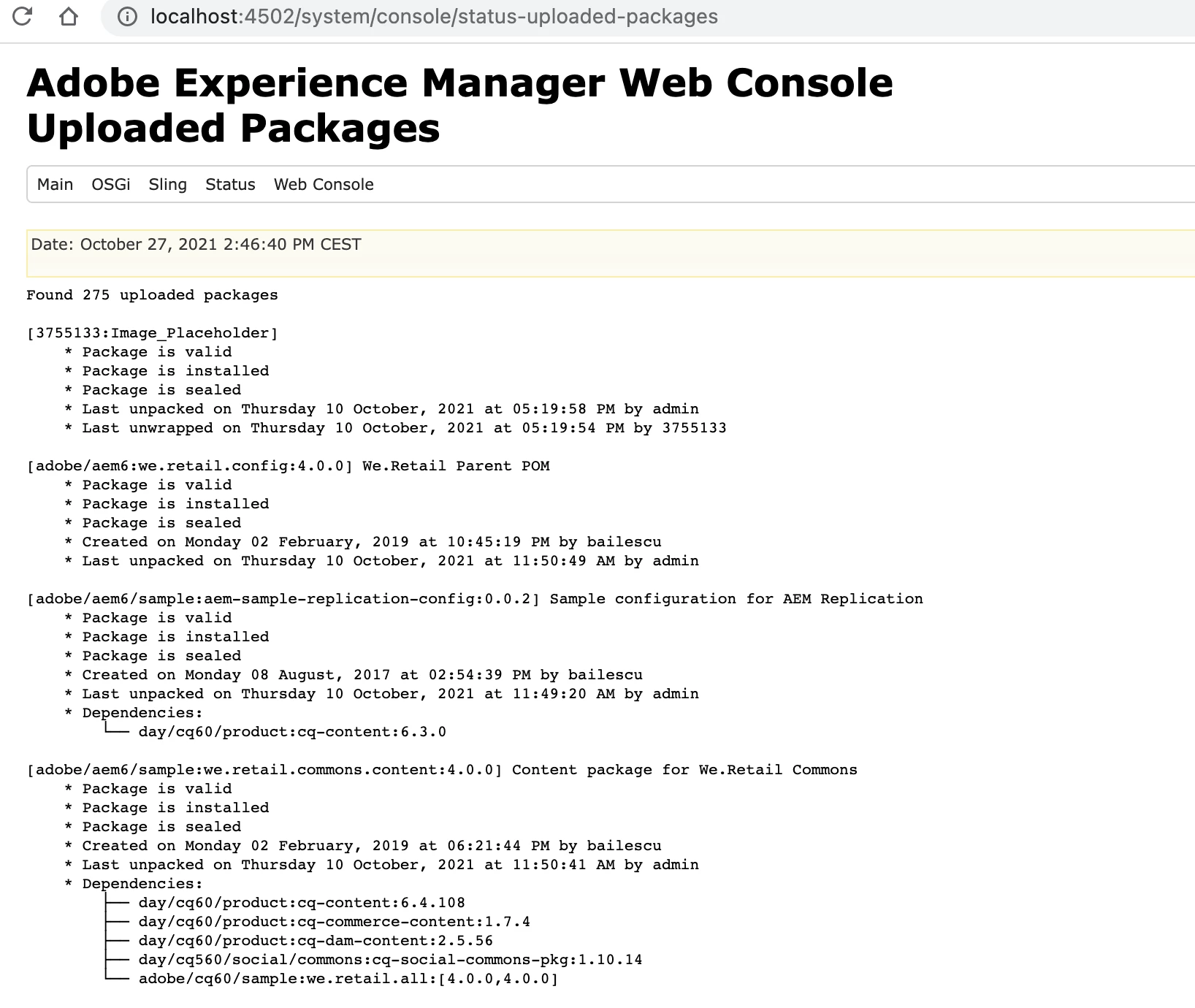Click 'Created on Monday 08 August, 2017' line
Viewport: 1195px width, 1008px height.
(354, 675)
